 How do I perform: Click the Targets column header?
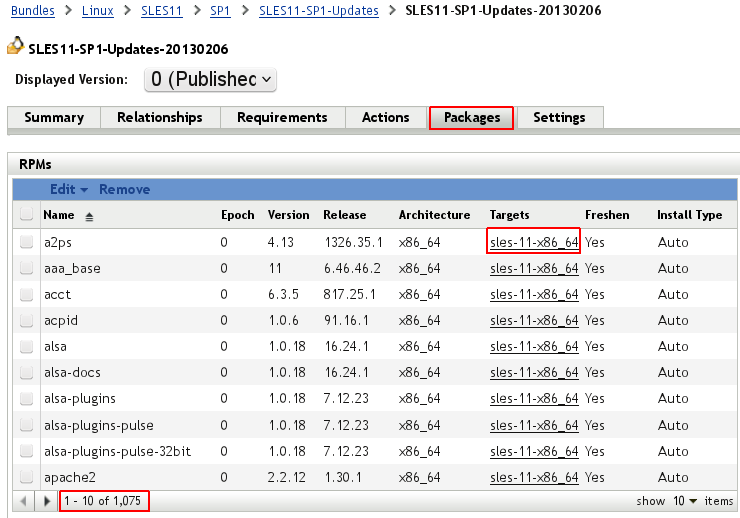coord(509,215)
